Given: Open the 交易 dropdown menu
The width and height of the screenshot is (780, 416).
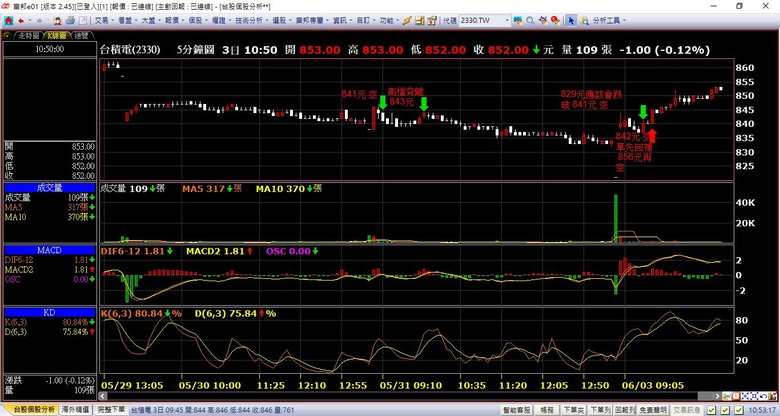Looking at the screenshot, I should pos(103,20).
